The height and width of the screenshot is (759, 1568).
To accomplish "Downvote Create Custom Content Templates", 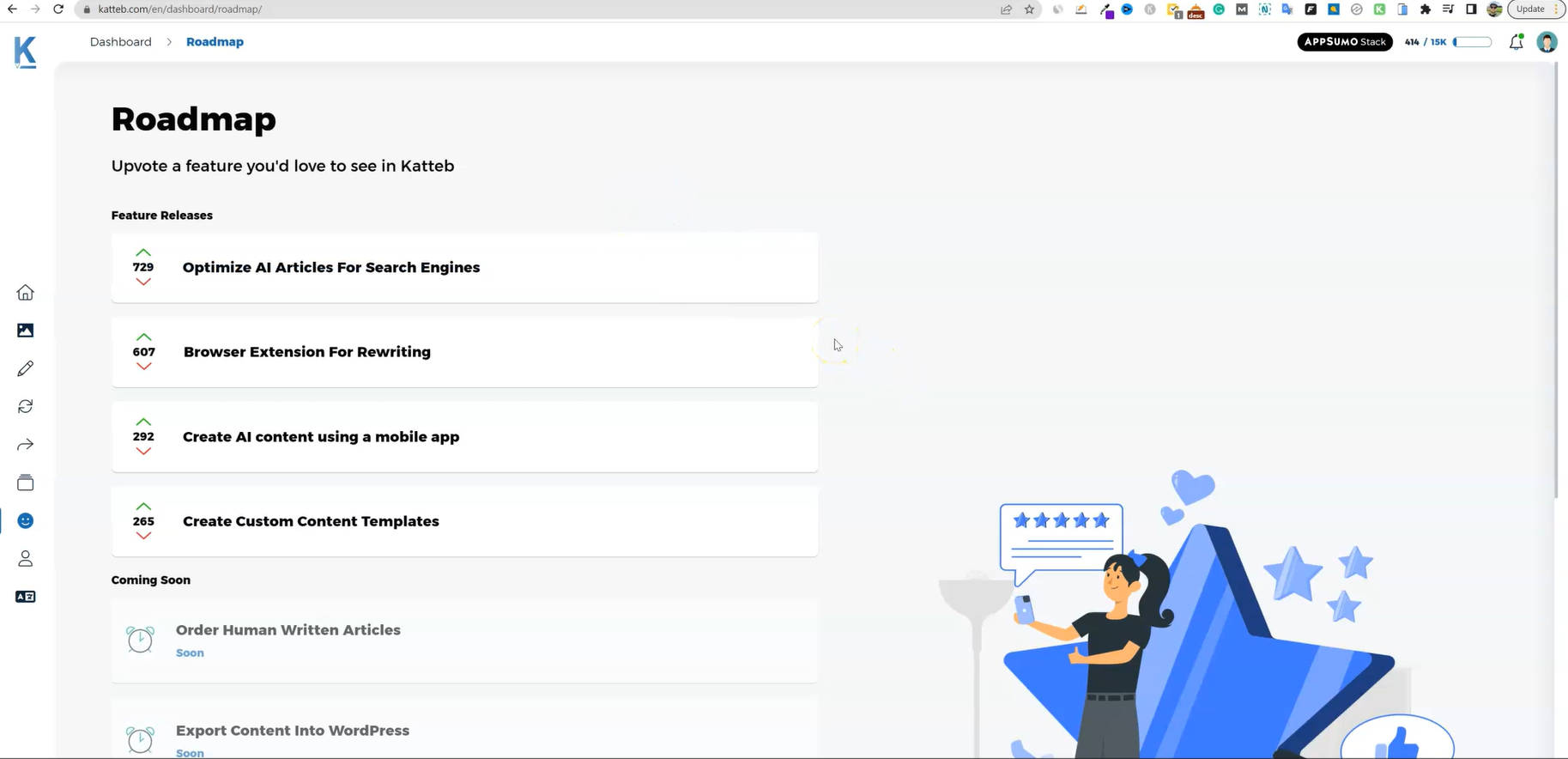I will (143, 536).
